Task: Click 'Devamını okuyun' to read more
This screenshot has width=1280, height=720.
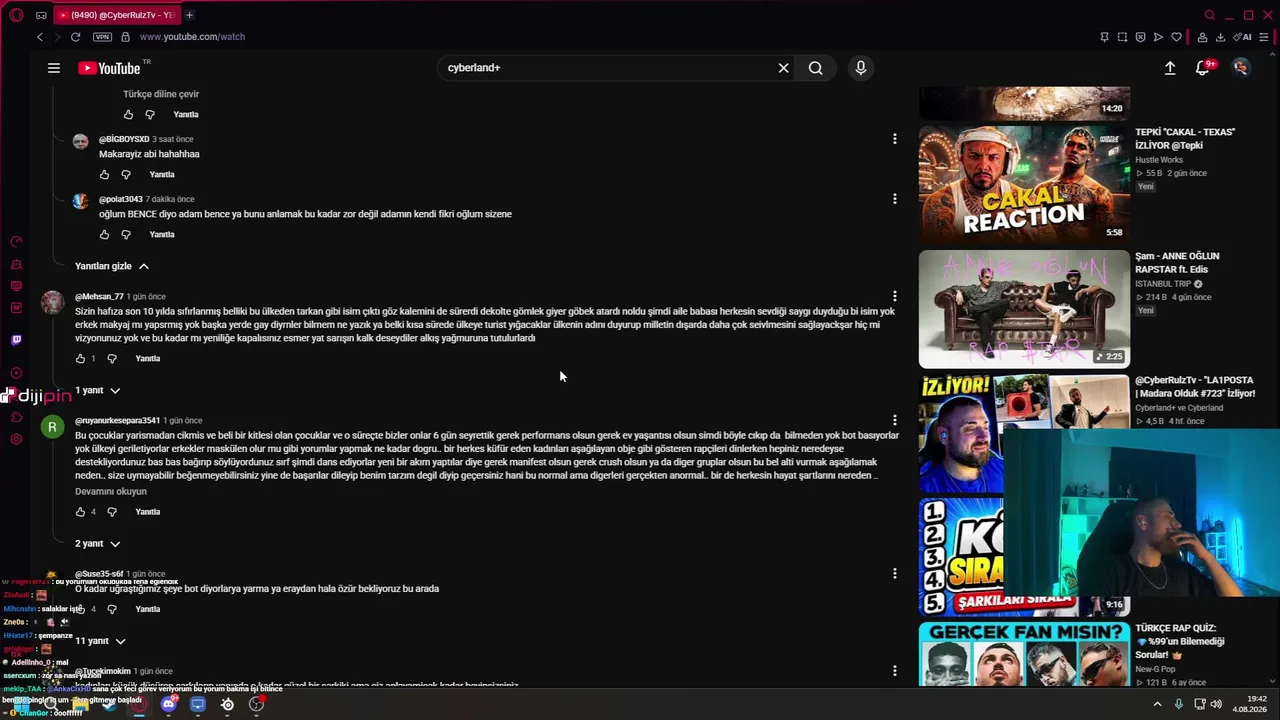Action: point(111,492)
